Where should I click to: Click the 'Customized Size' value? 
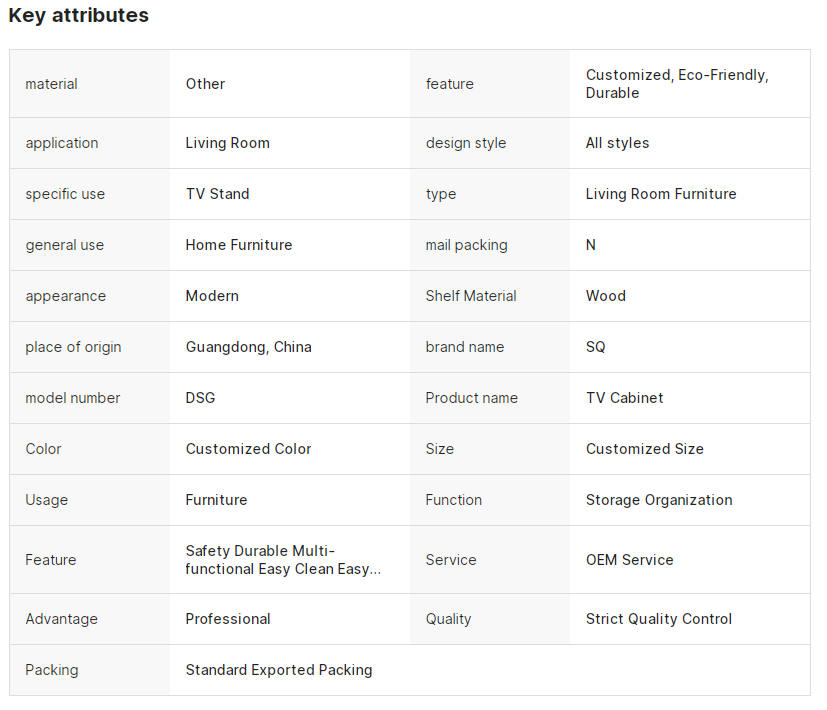coord(644,449)
